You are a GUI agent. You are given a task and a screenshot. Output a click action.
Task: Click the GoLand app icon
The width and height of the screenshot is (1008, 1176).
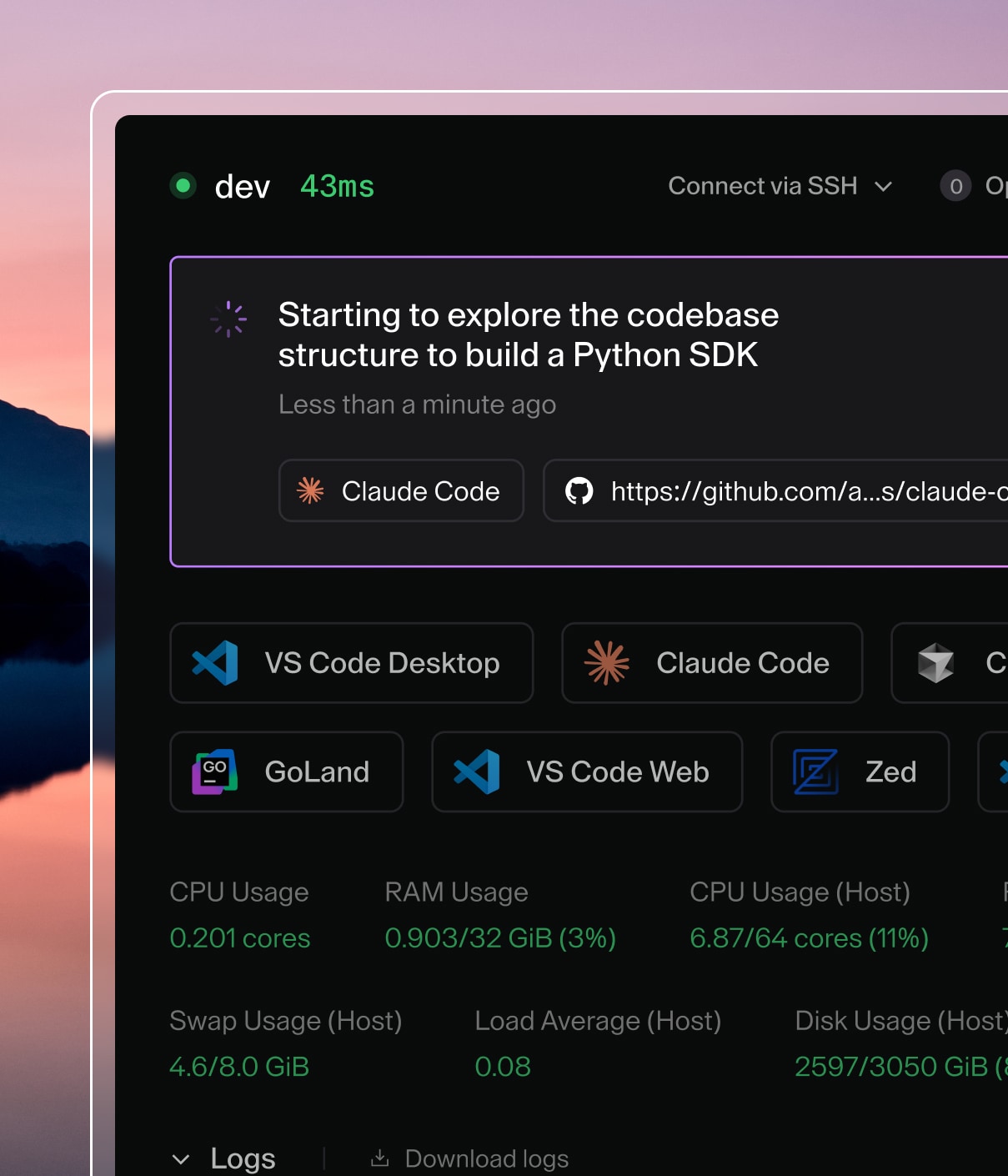click(215, 771)
